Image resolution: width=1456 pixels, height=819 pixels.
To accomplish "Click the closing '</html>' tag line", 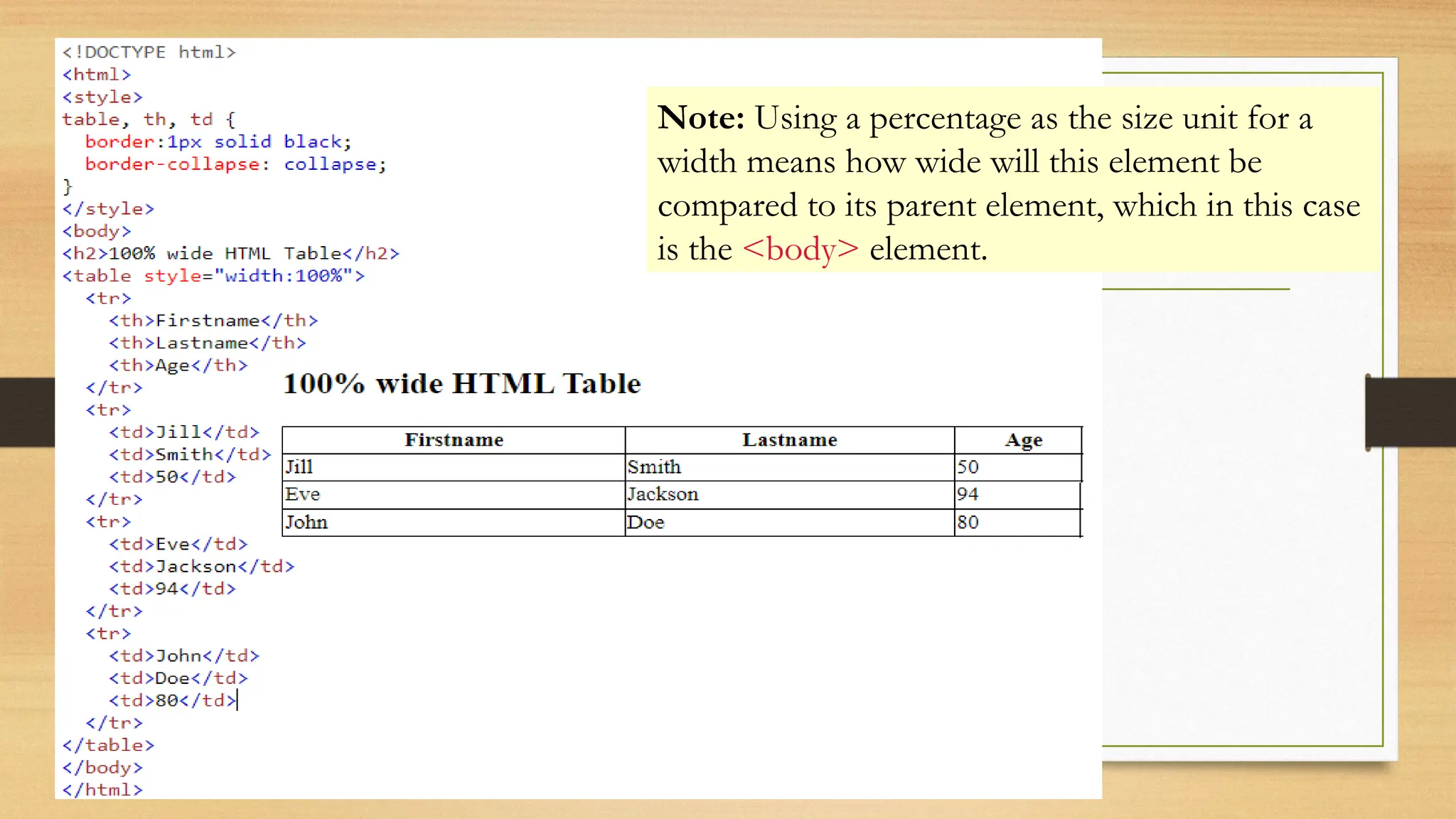I will [102, 790].
